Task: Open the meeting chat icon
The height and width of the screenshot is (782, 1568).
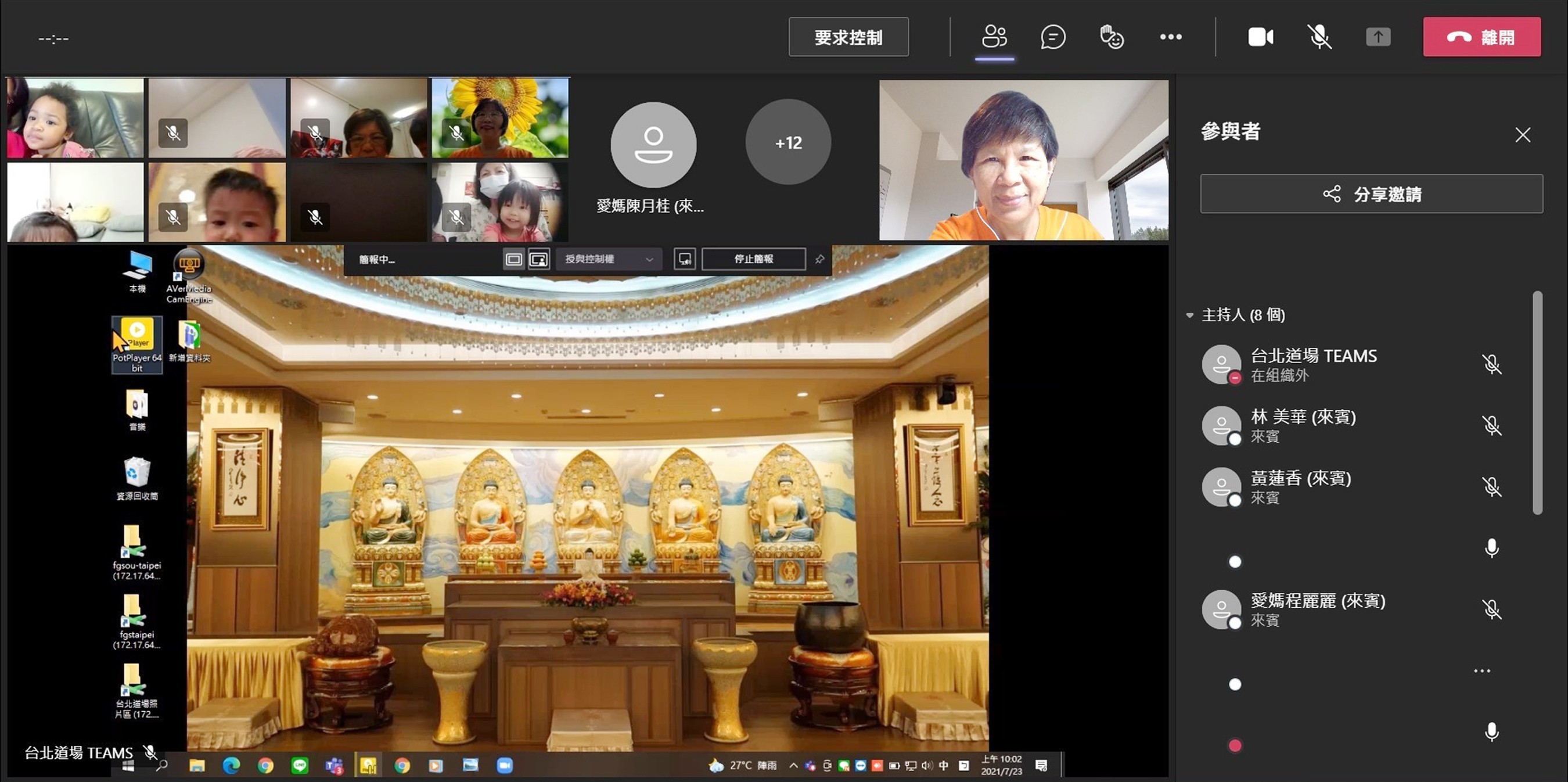Action: (x=1052, y=37)
